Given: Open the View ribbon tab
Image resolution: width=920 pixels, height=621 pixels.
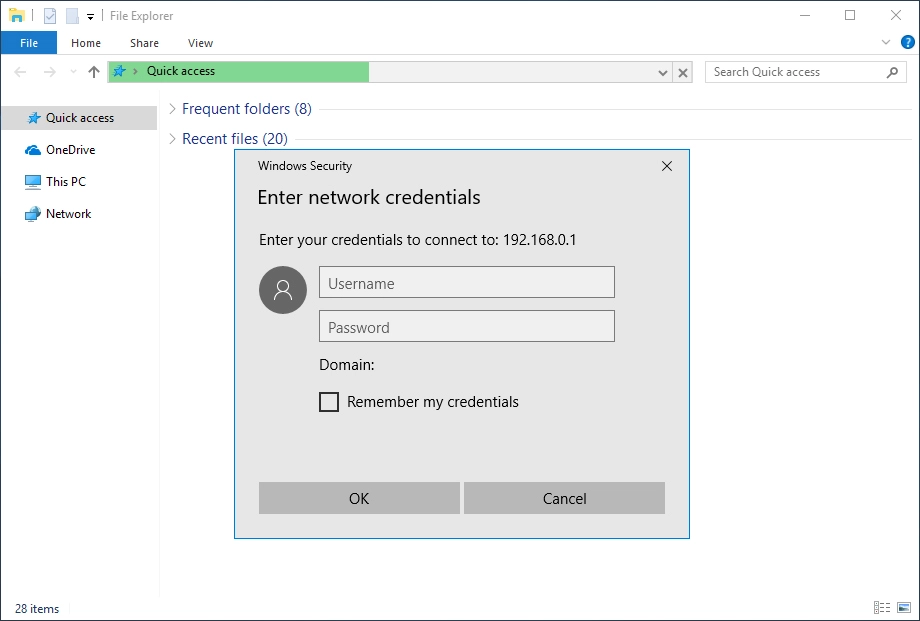Looking at the screenshot, I should pyautogui.click(x=200, y=43).
